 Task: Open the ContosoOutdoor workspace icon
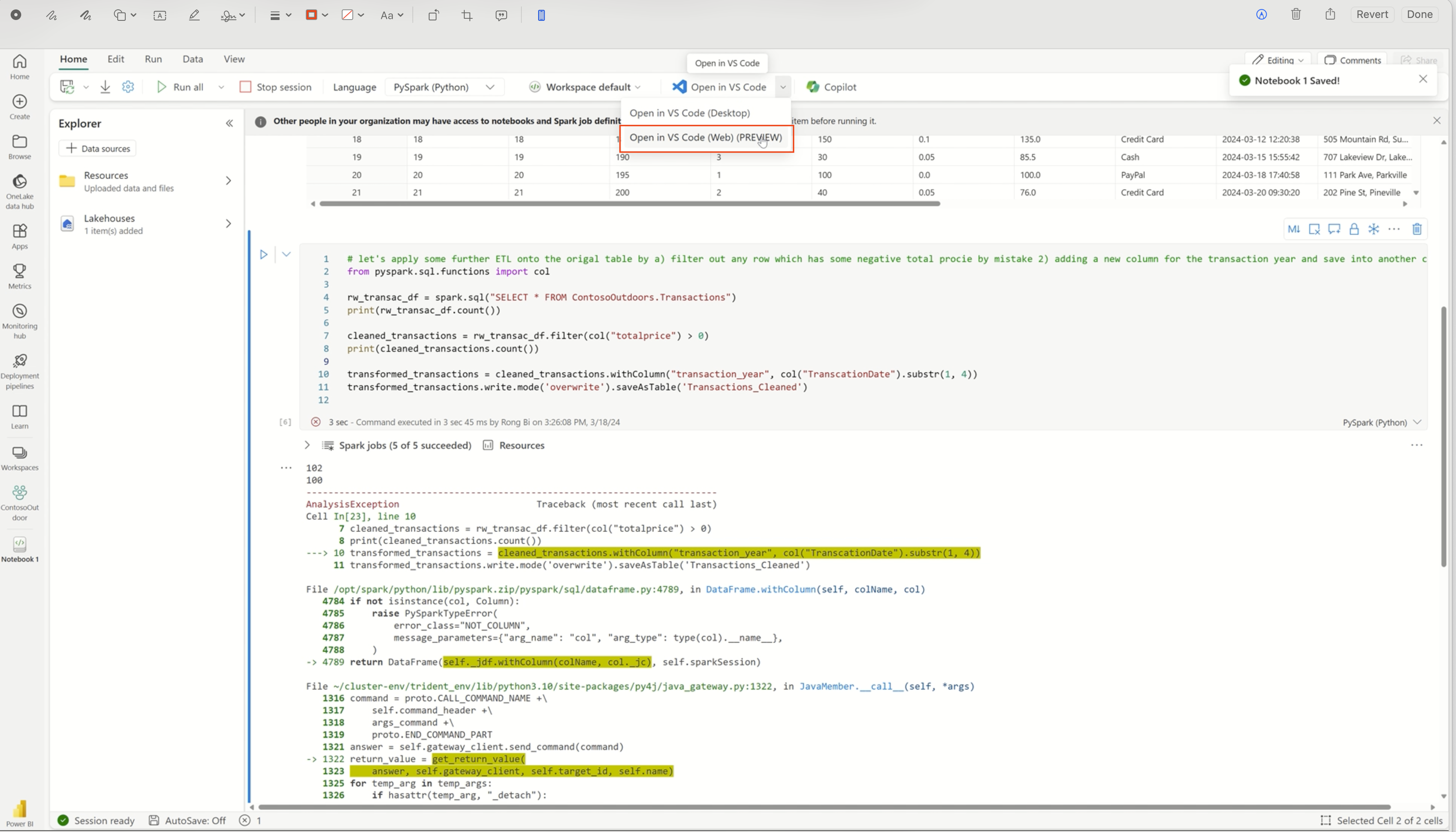coord(20,503)
